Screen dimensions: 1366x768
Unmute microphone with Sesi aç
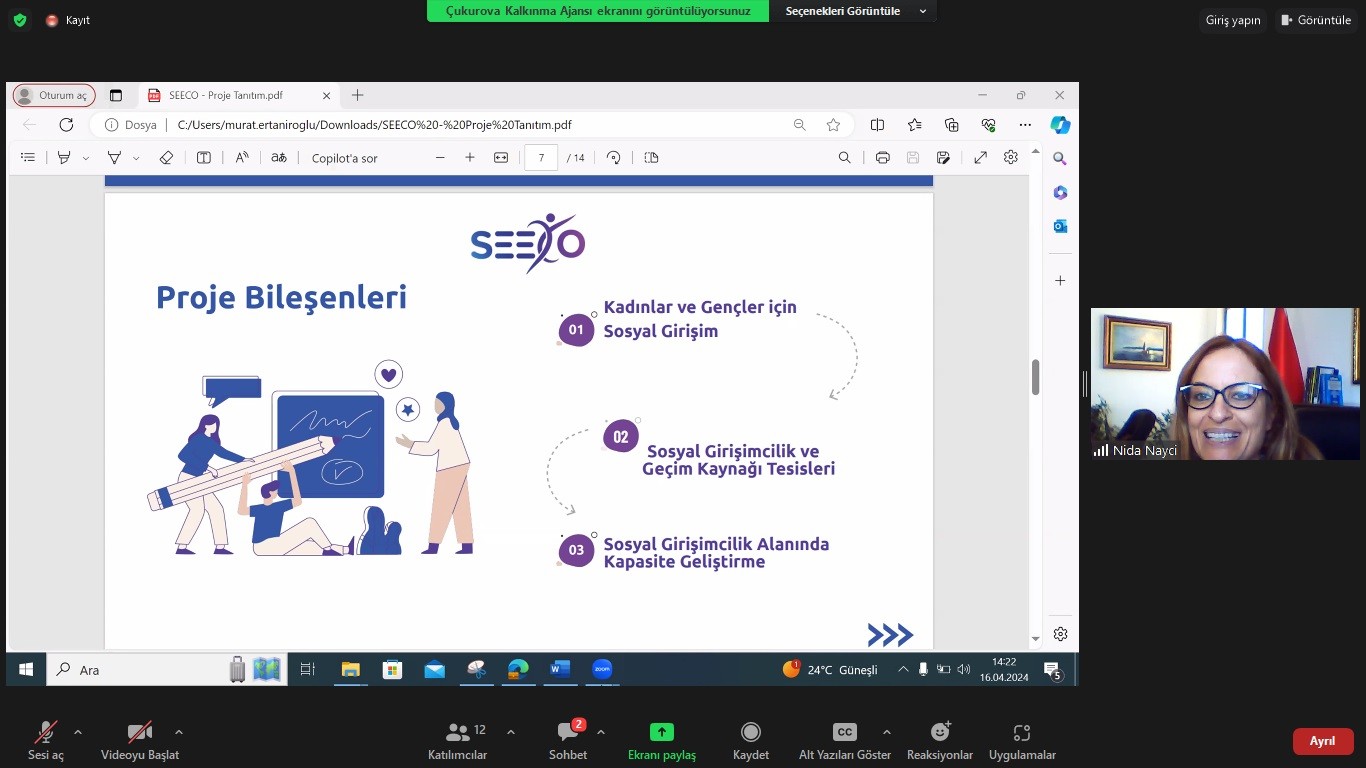click(x=45, y=740)
